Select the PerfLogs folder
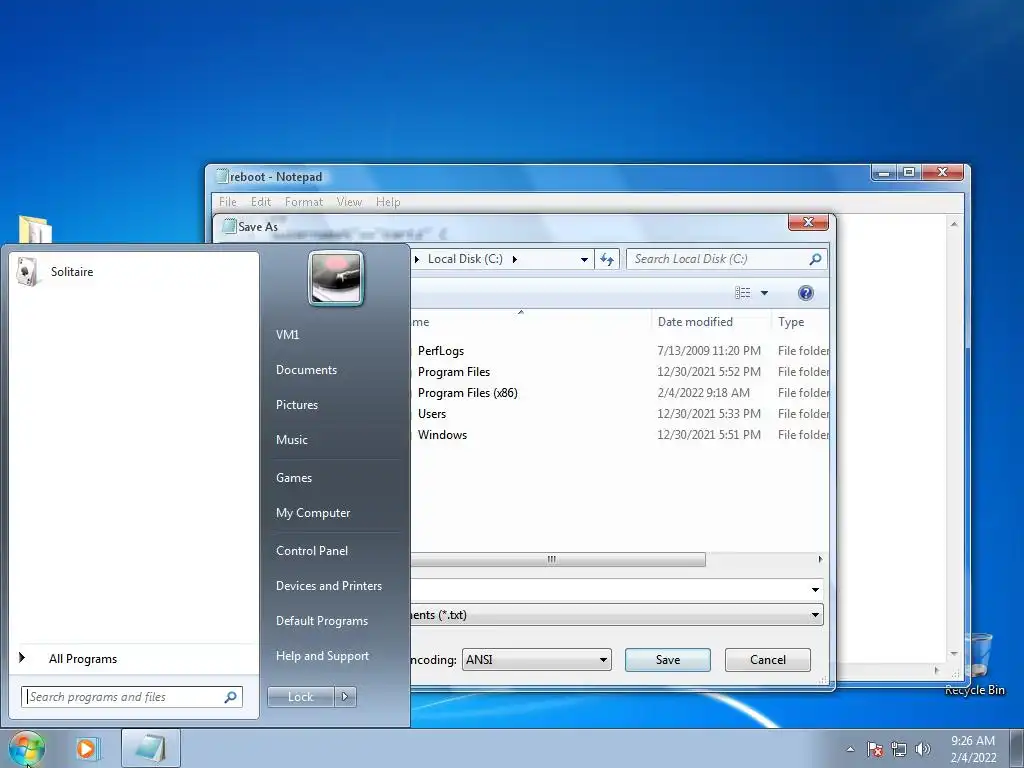 pyautogui.click(x=441, y=351)
